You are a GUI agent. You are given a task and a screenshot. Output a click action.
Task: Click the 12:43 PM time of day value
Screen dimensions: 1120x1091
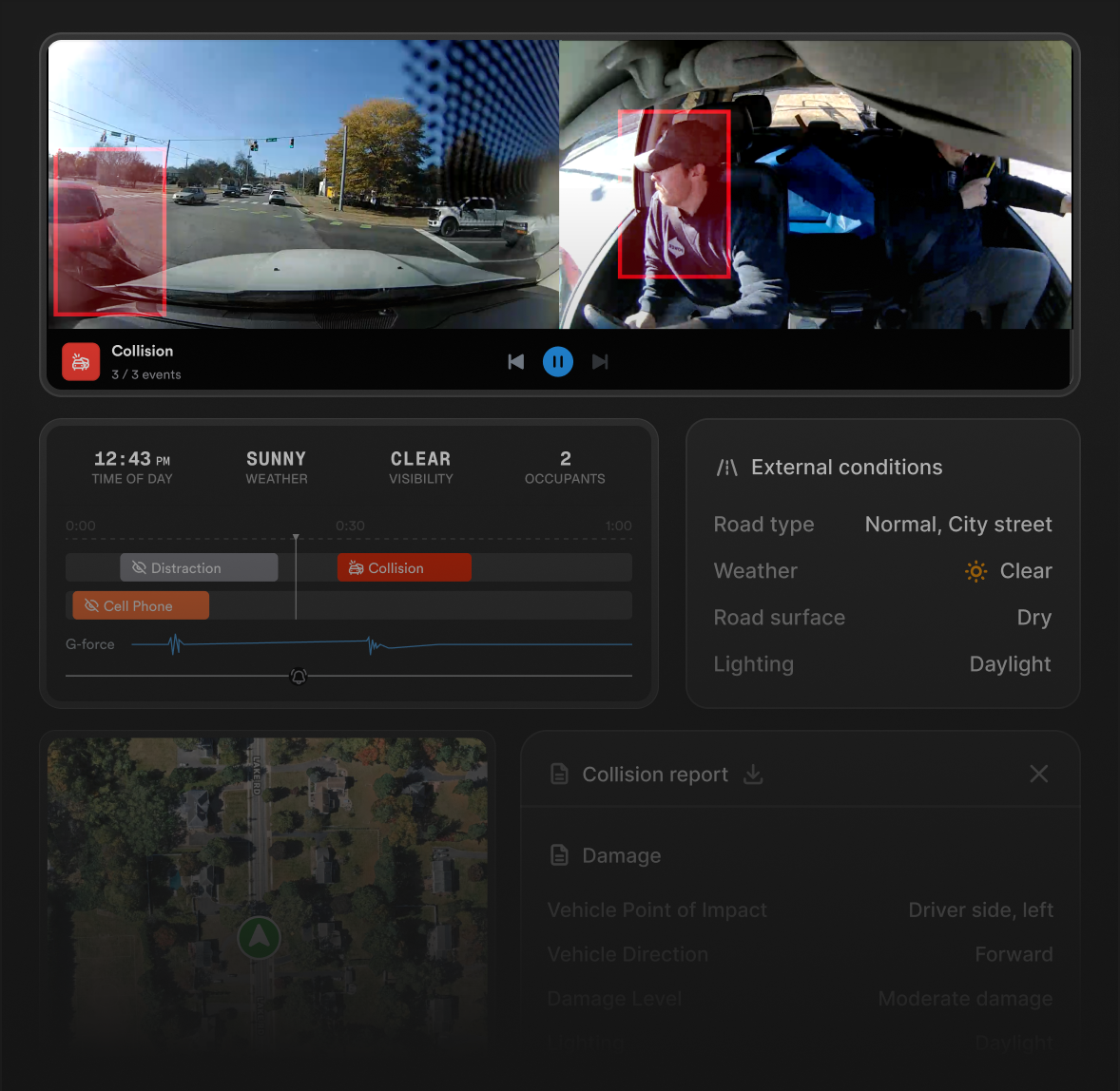click(x=132, y=458)
